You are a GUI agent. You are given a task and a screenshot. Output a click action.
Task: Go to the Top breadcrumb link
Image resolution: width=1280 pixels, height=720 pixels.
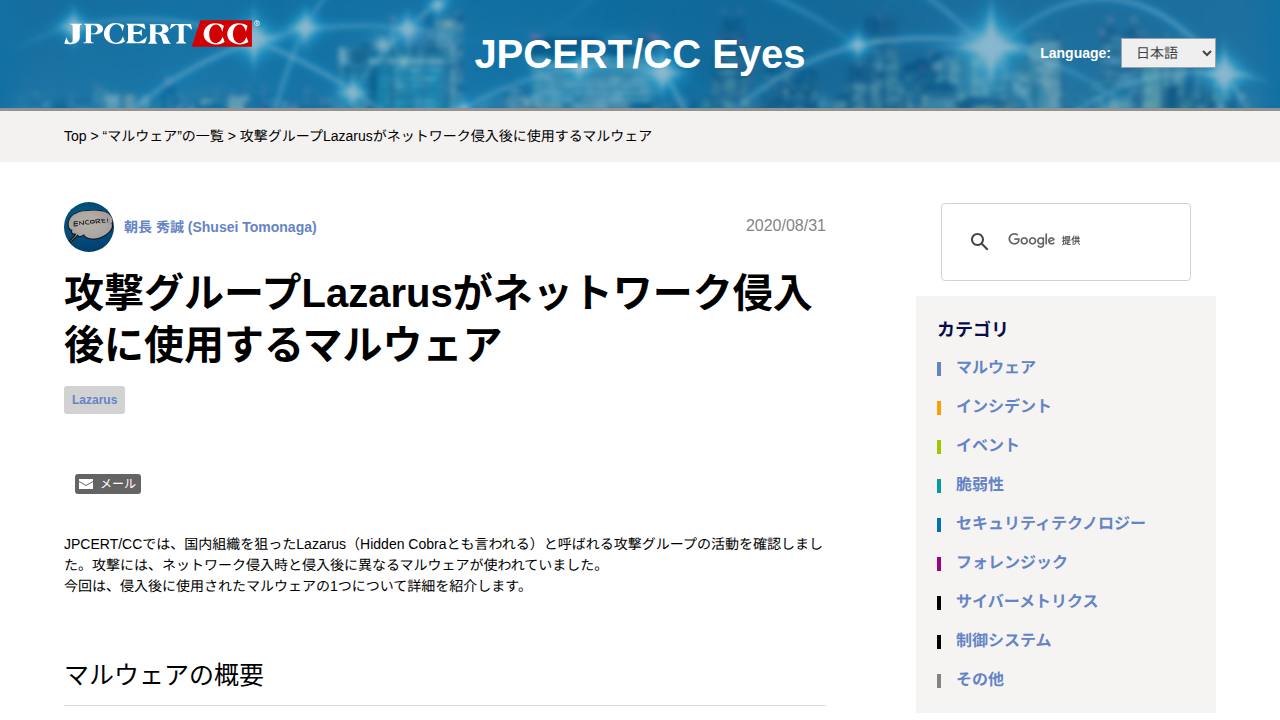(75, 136)
